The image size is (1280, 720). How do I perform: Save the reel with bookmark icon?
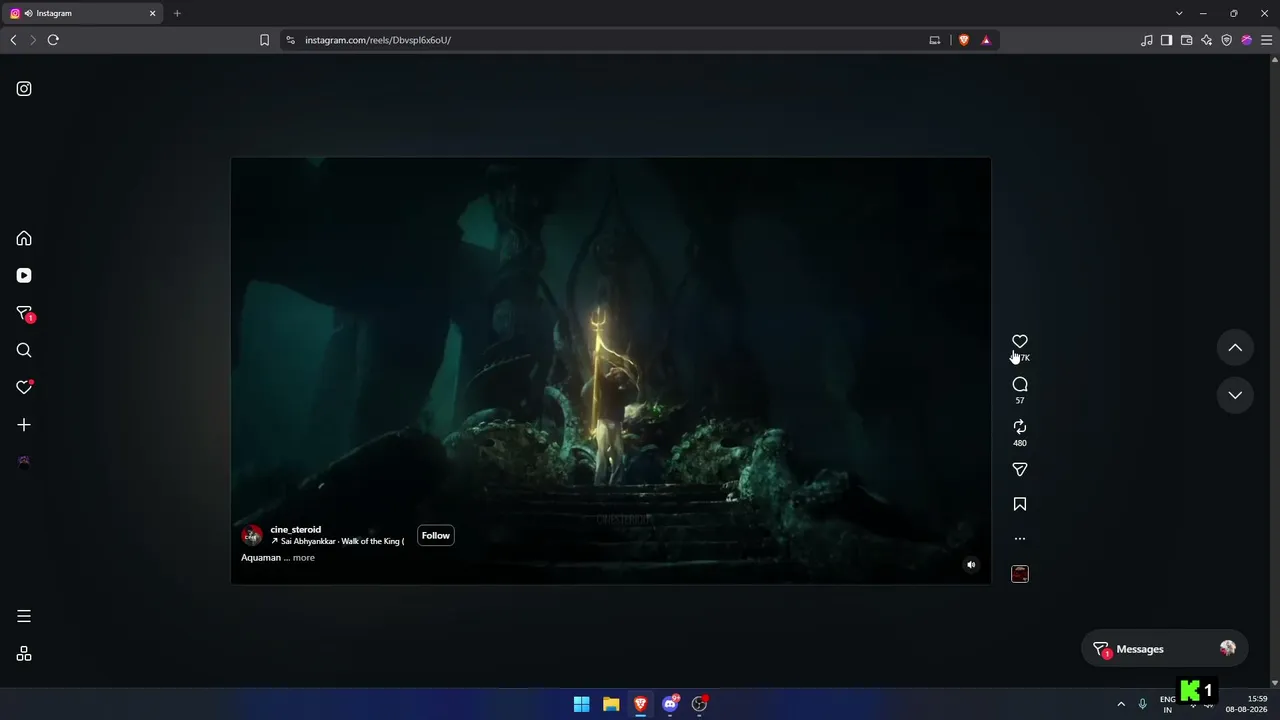(1020, 504)
